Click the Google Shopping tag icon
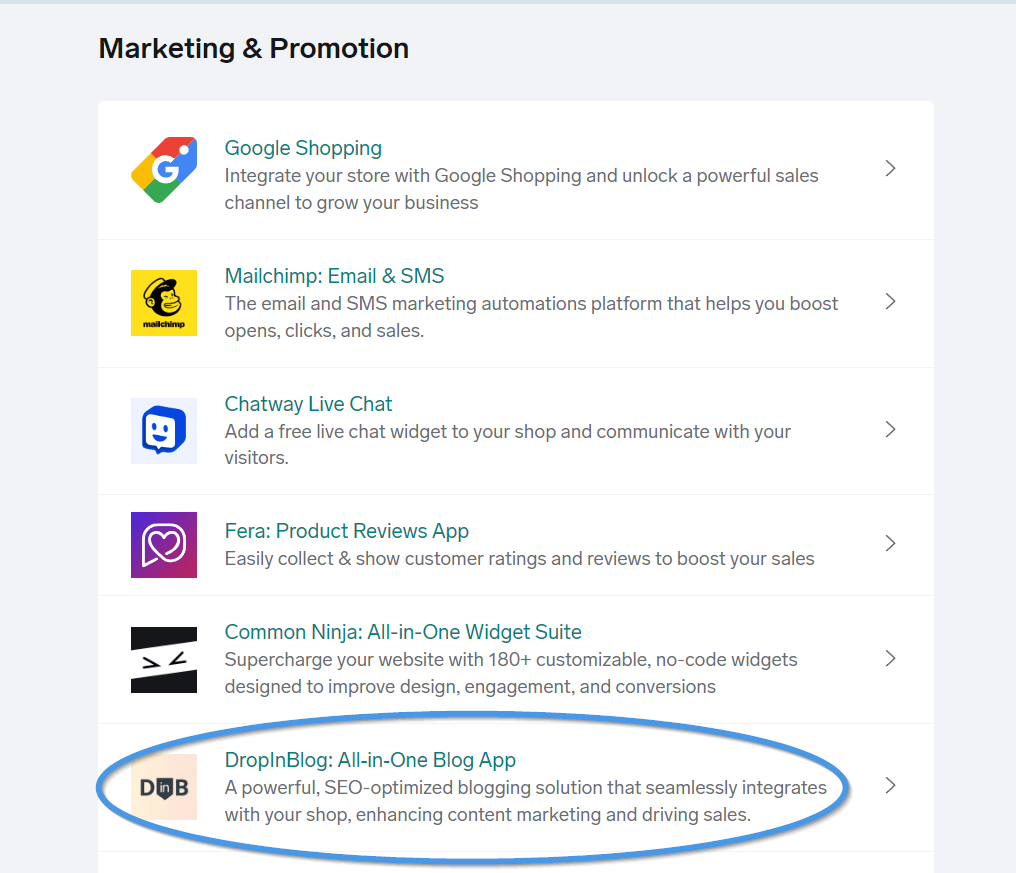This screenshot has width=1016, height=873. coord(164,170)
